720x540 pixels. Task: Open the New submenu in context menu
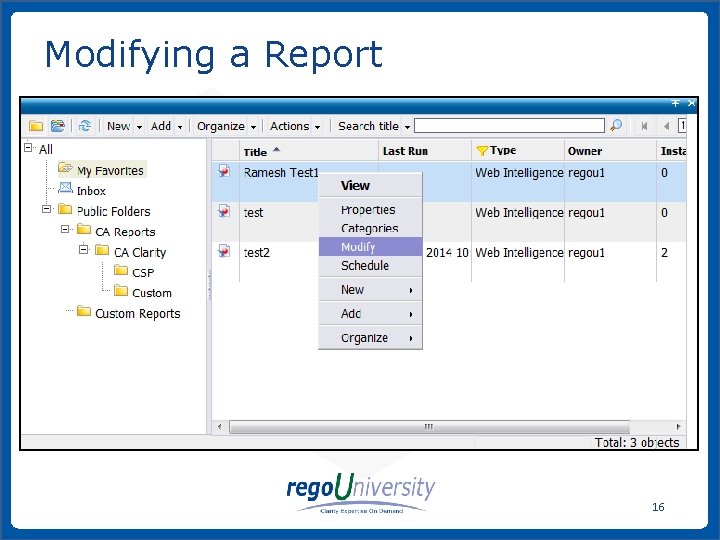point(370,290)
